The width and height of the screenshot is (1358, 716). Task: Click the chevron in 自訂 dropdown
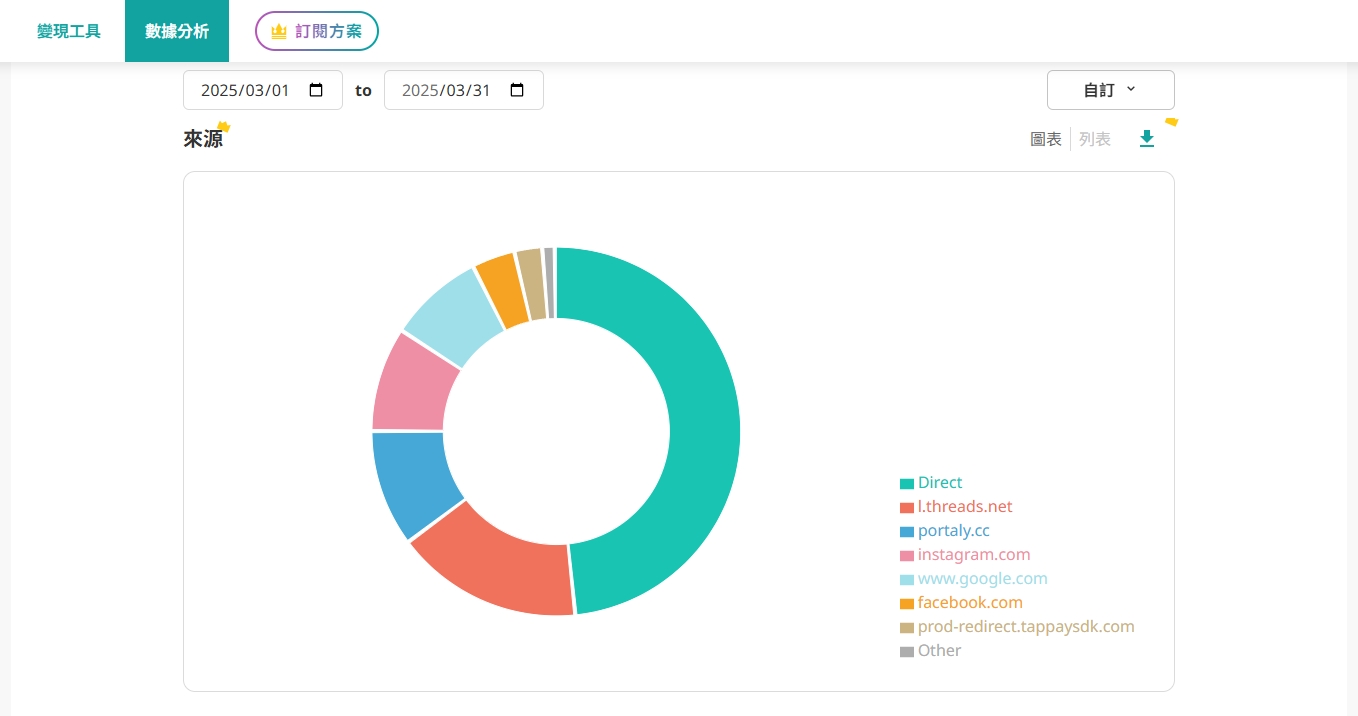tap(1131, 89)
